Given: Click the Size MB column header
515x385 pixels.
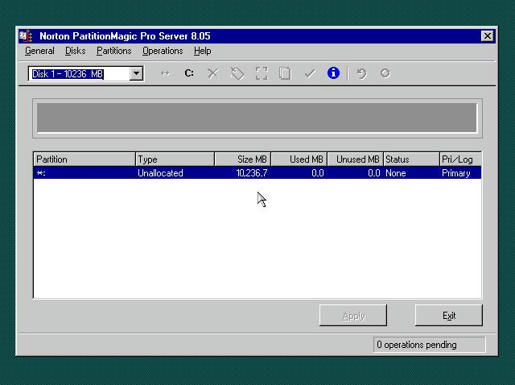Looking at the screenshot, I should tap(243, 159).
